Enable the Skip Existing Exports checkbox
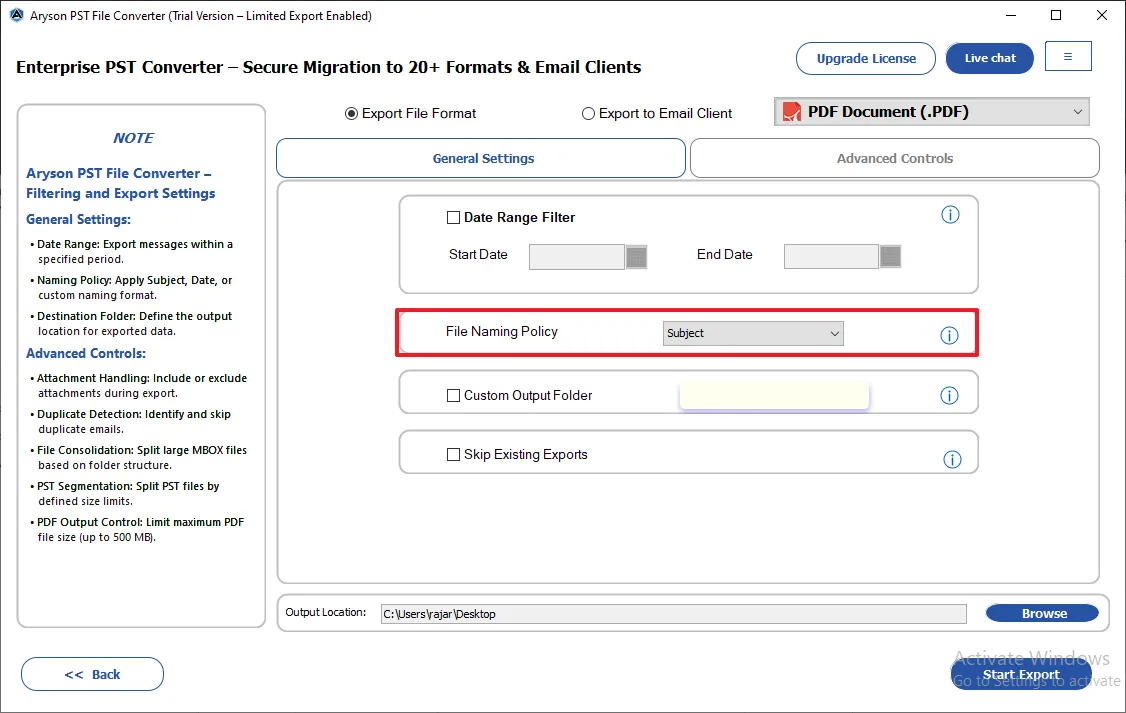 tap(453, 455)
